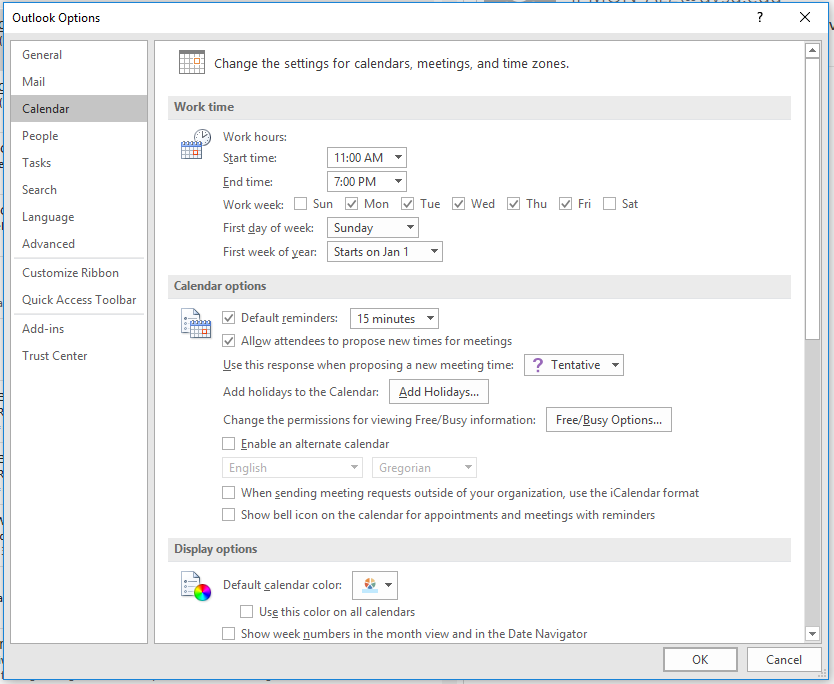
Task: Open Free/Busy Options button
Action: [x=608, y=420]
